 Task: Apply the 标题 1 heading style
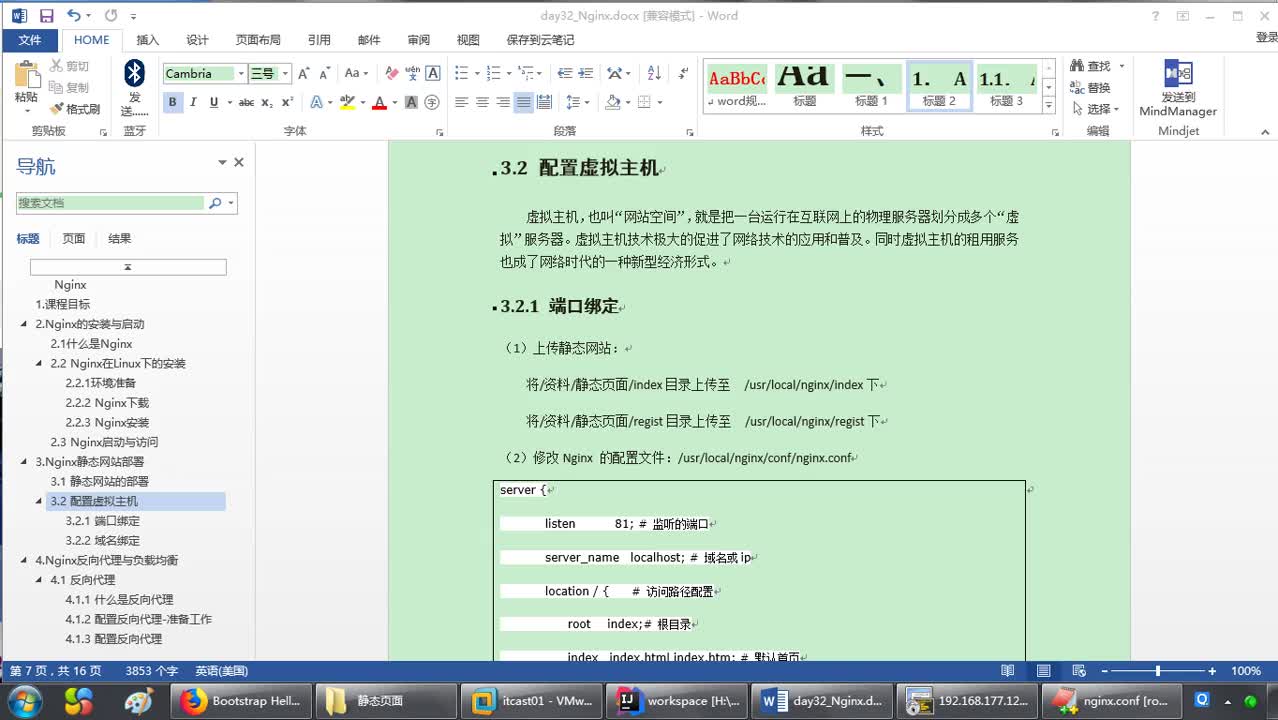coord(871,86)
